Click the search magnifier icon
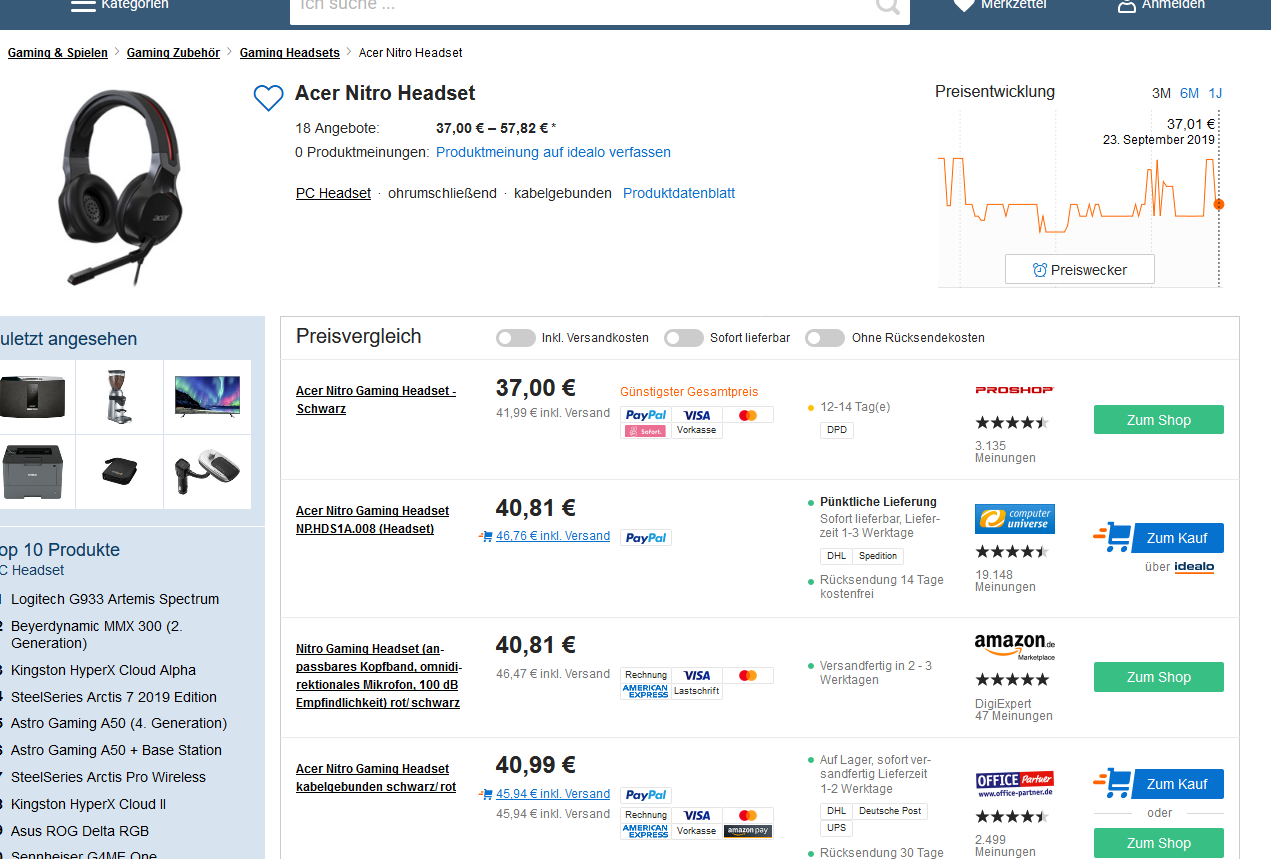Image resolution: width=1271 pixels, height=859 pixels. pyautogui.click(x=886, y=7)
